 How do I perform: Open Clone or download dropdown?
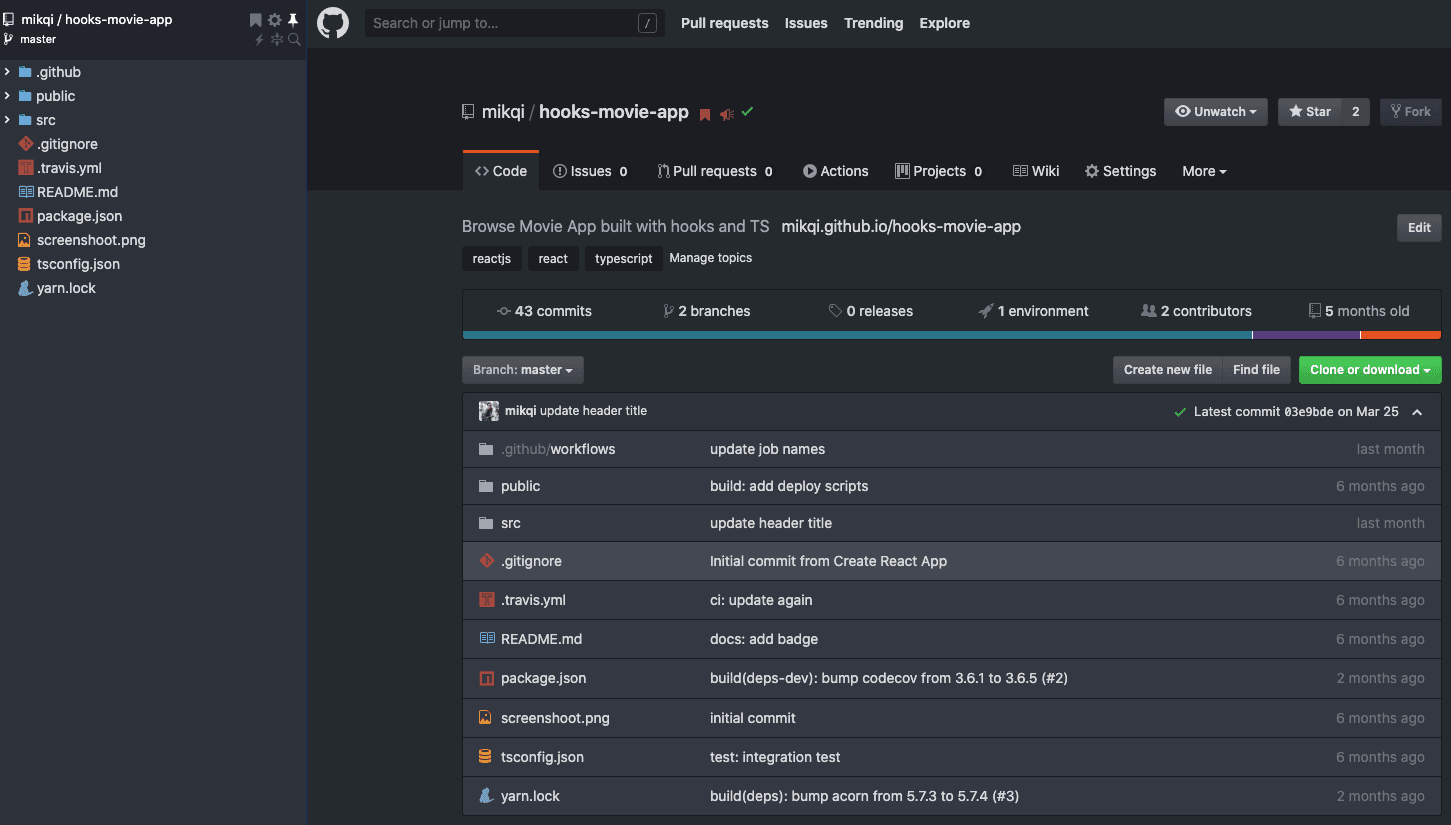[x=1370, y=370]
